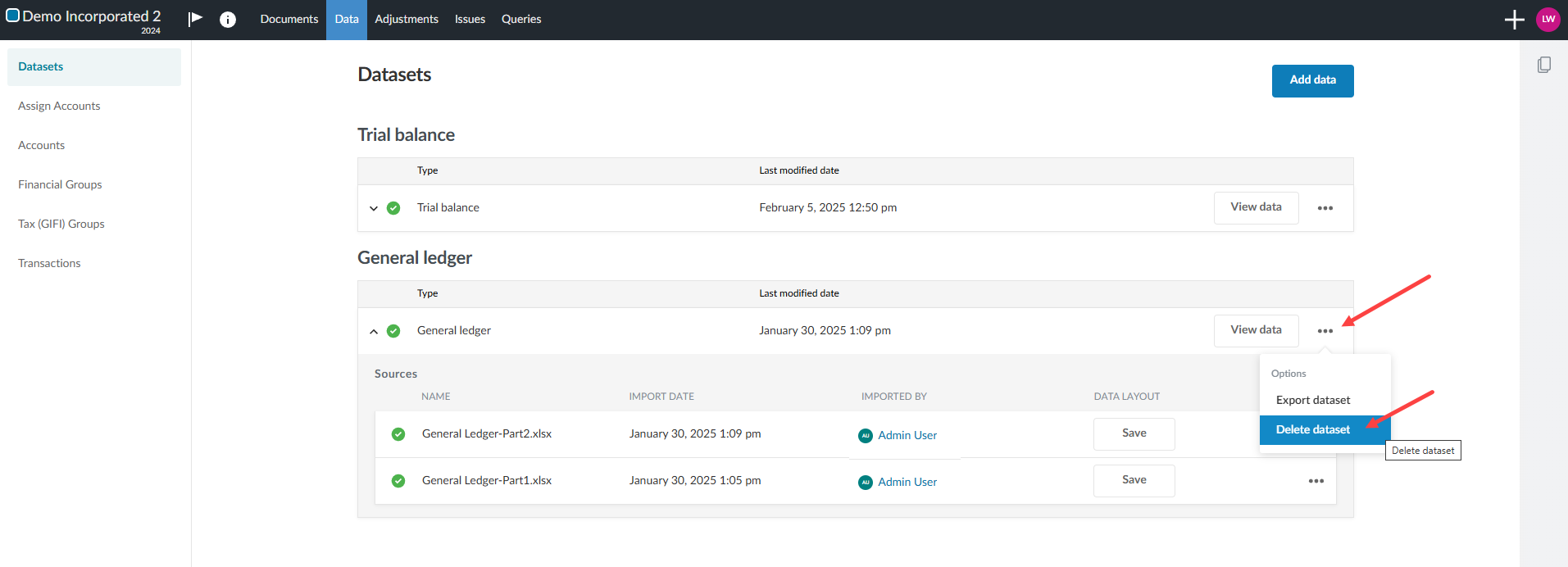Click green status check beside General Ledger-Part2.xlsx
1568x567 pixels.
[x=398, y=434]
